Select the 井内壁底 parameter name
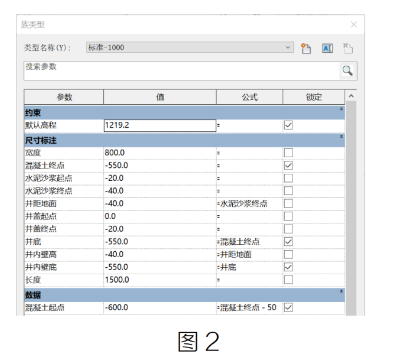The height and width of the screenshot is (364, 397). click(41, 267)
